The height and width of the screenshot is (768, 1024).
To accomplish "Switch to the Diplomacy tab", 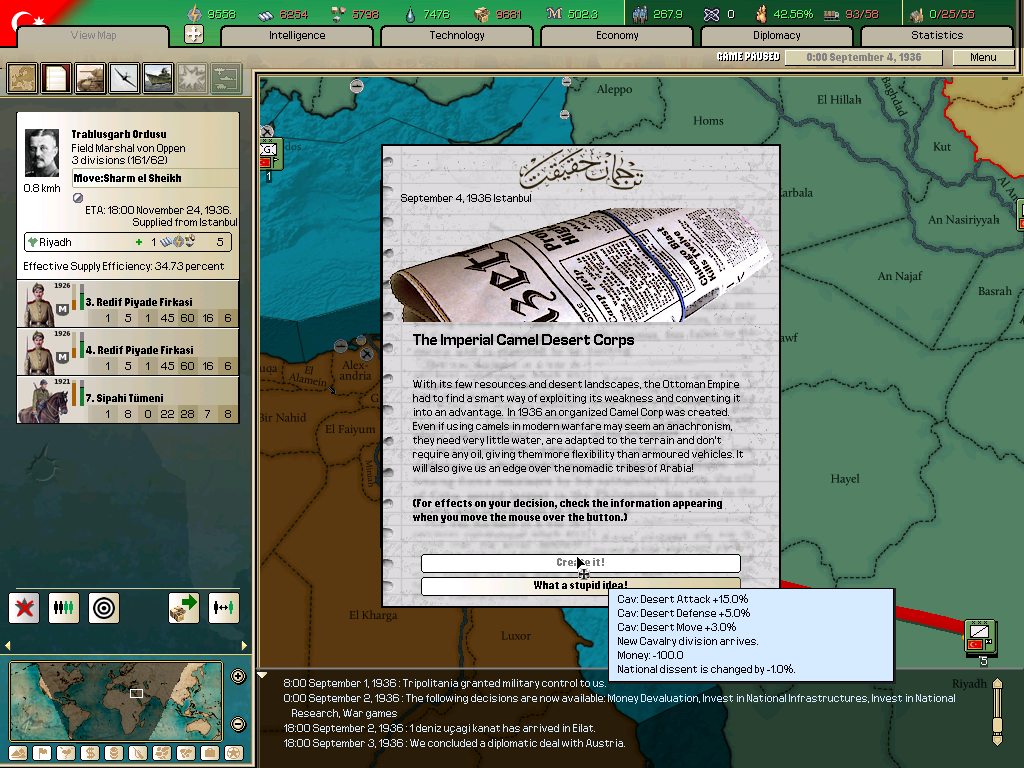I will click(777, 36).
